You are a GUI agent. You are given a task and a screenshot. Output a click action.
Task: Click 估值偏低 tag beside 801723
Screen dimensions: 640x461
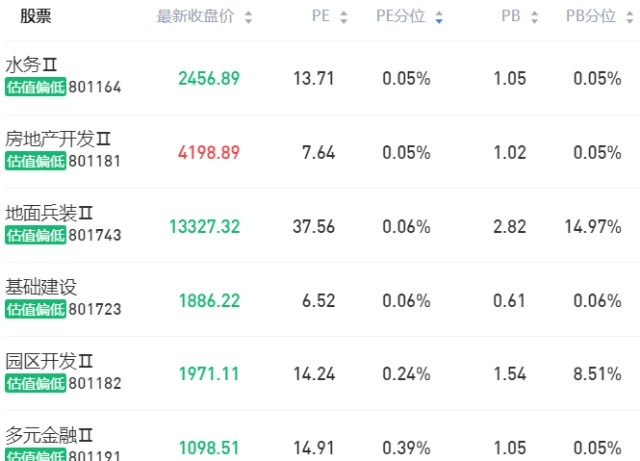coord(36,309)
